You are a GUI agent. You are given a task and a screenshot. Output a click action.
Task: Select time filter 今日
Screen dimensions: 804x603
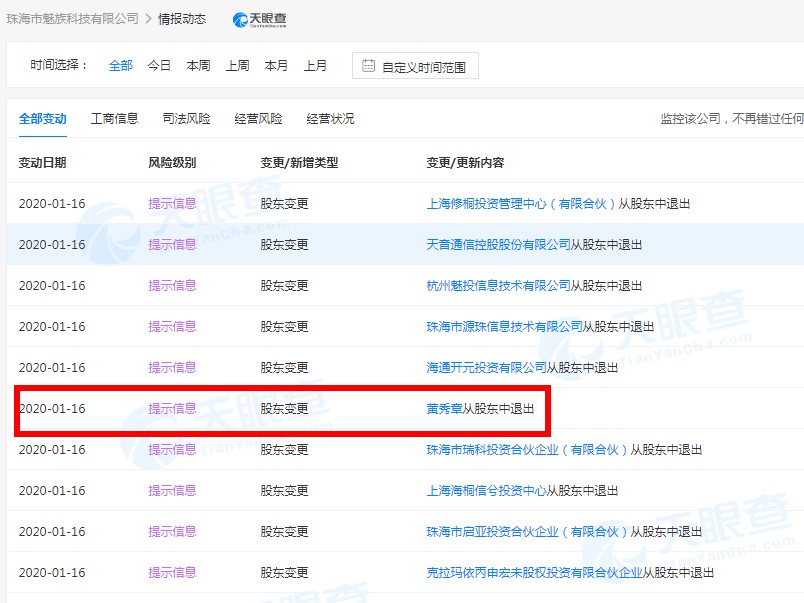click(159, 66)
